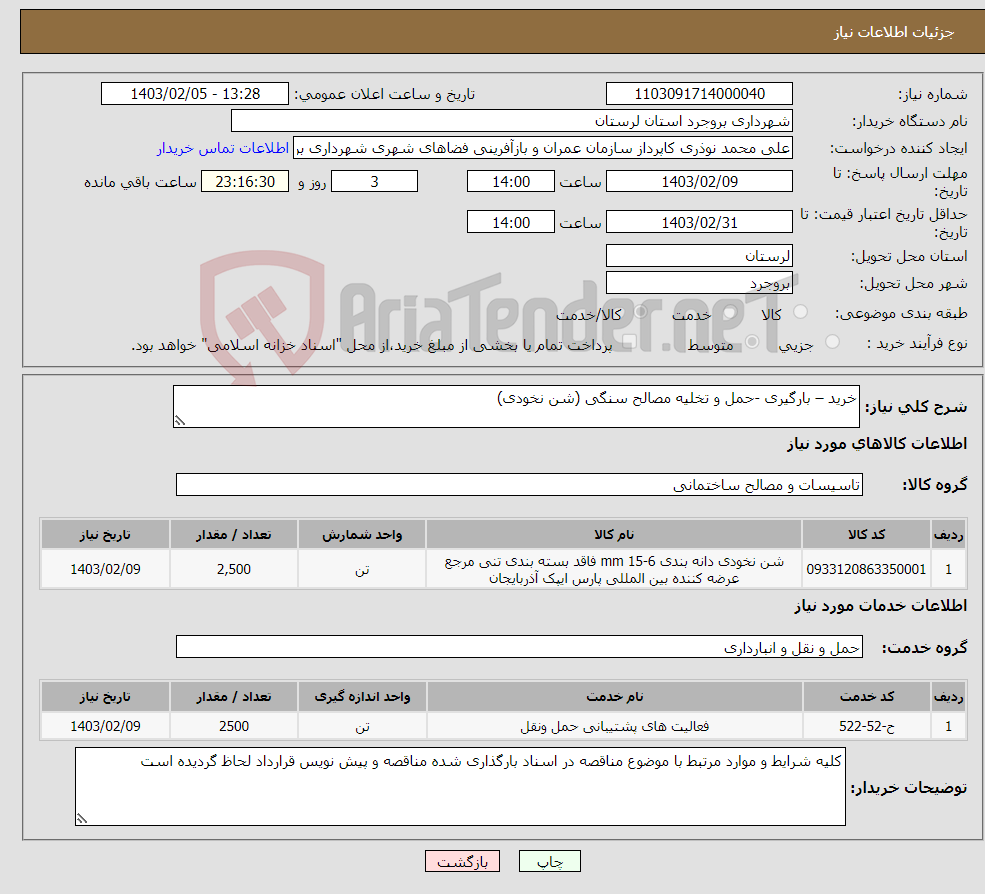Click the buyer organization name field
Viewport: 985px width, 894px height.
[x=512, y=121]
